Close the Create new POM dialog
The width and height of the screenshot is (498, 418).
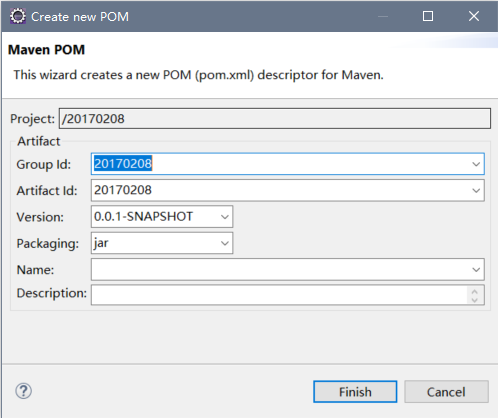474,16
